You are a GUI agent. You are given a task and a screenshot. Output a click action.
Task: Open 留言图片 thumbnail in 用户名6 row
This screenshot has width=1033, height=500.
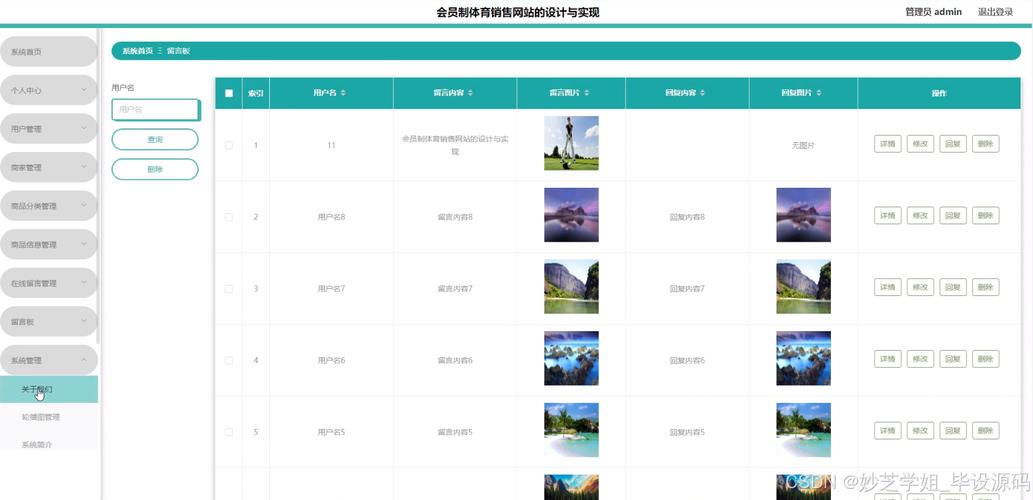point(571,358)
